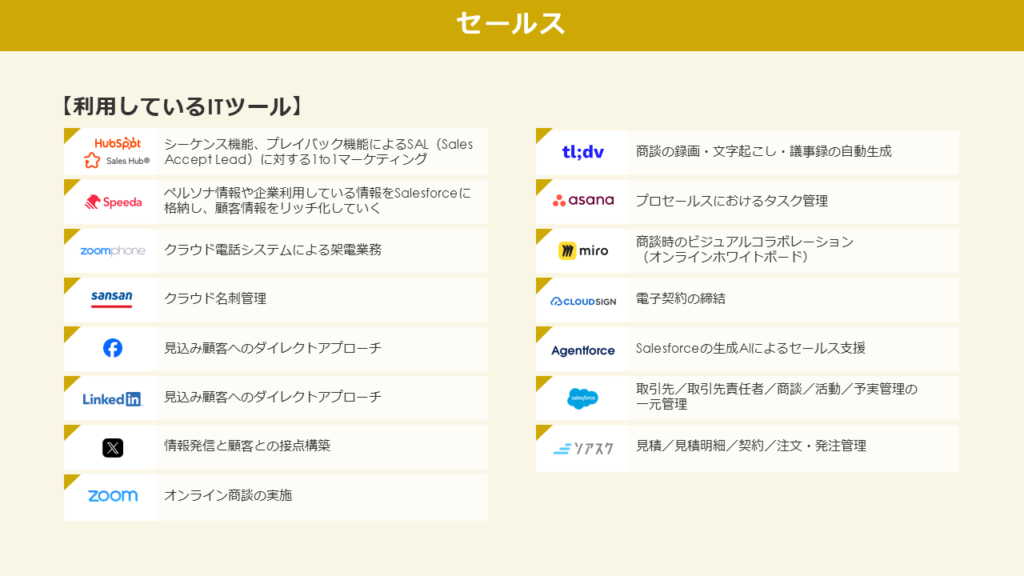Screen dimensions: 1024x576
Task: Click the Sansan logo
Action: (x=112, y=298)
